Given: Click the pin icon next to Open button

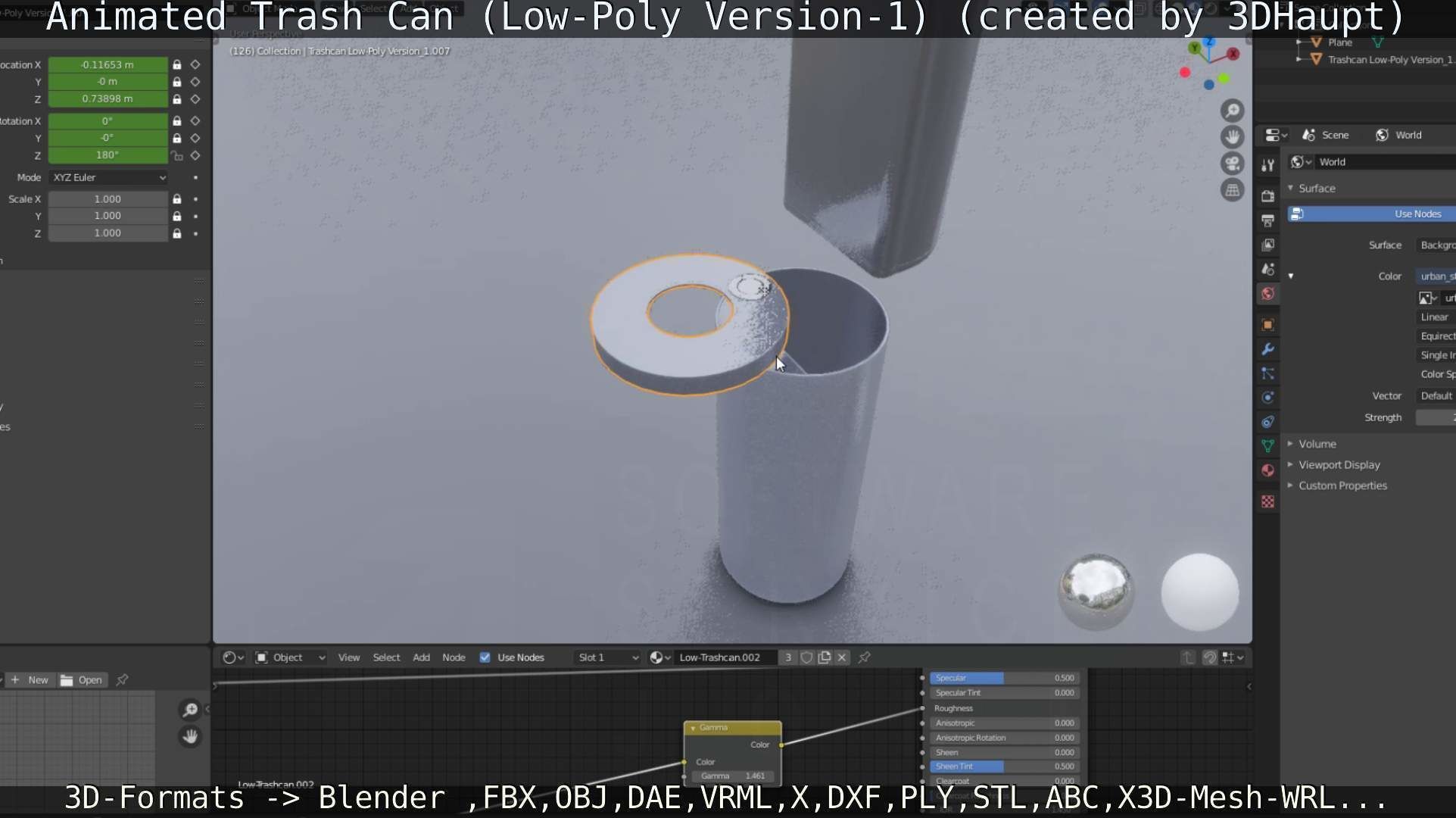Looking at the screenshot, I should click(122, 680).
